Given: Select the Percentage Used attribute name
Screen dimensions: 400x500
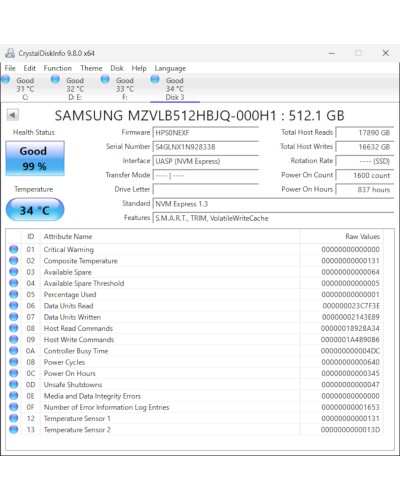Looking at the screenshot, I should point(70,295).
